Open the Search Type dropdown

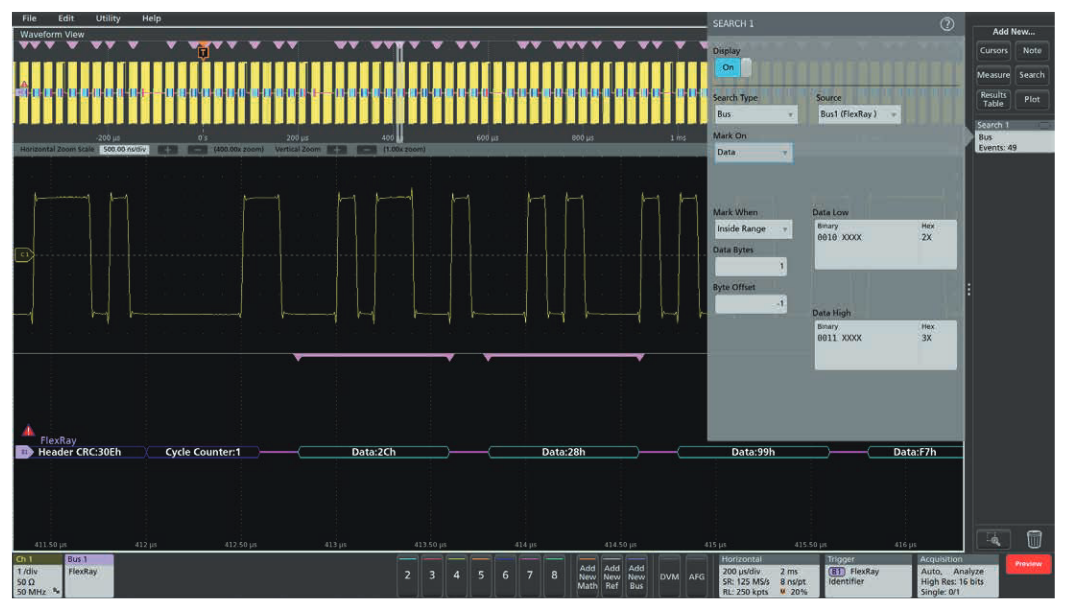[755, 114]
